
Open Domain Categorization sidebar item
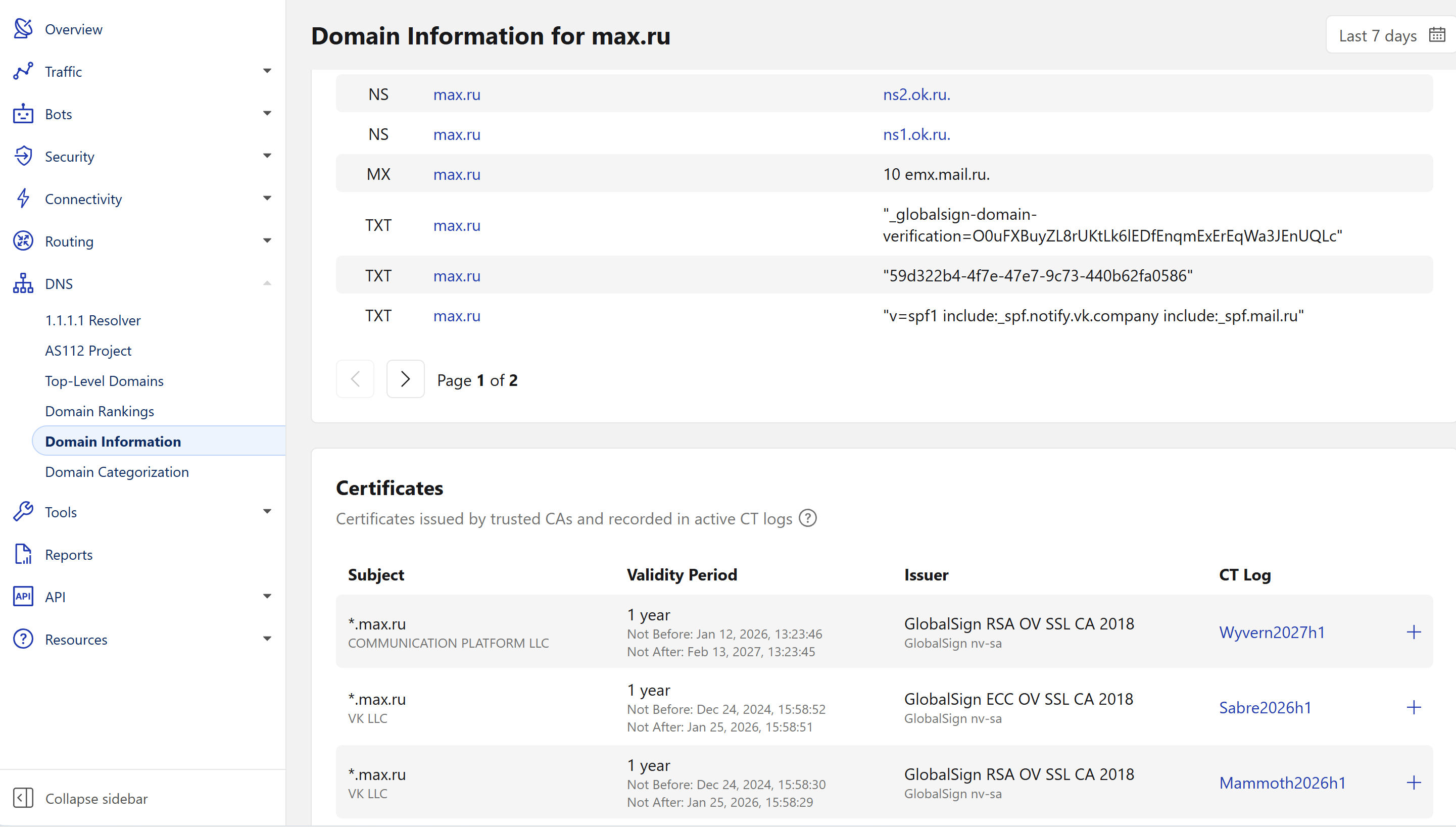(116, 472)
